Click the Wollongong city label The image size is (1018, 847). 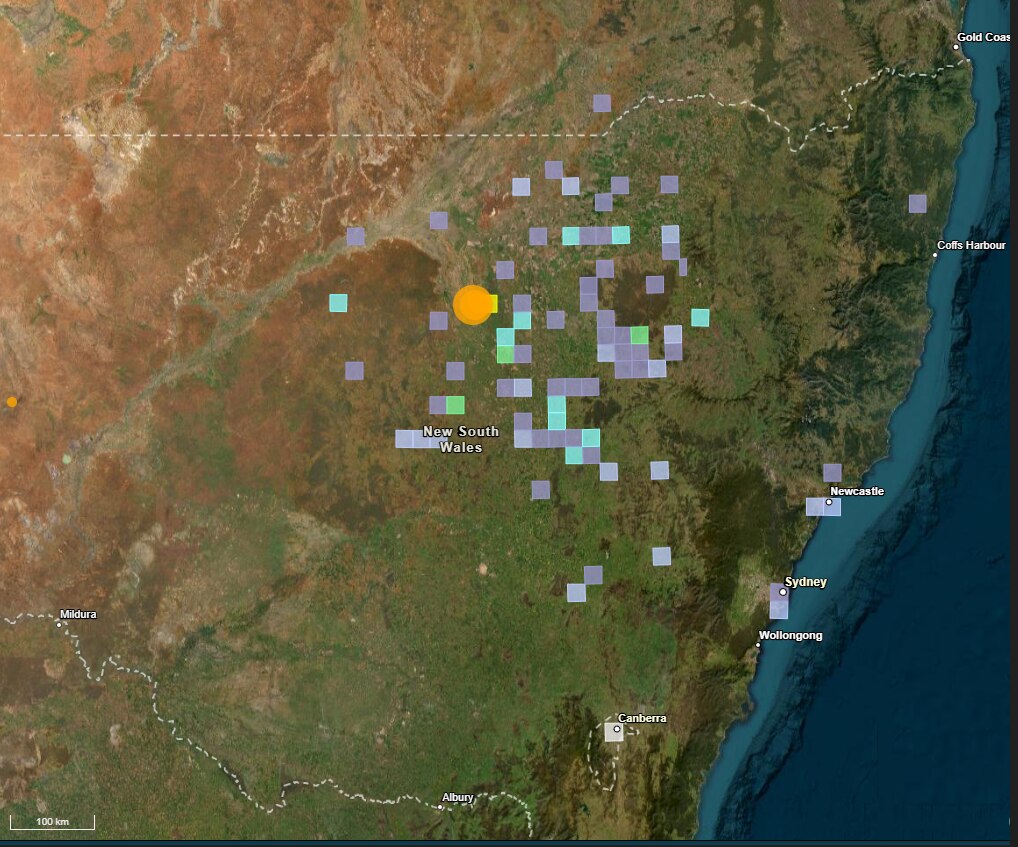790,635
